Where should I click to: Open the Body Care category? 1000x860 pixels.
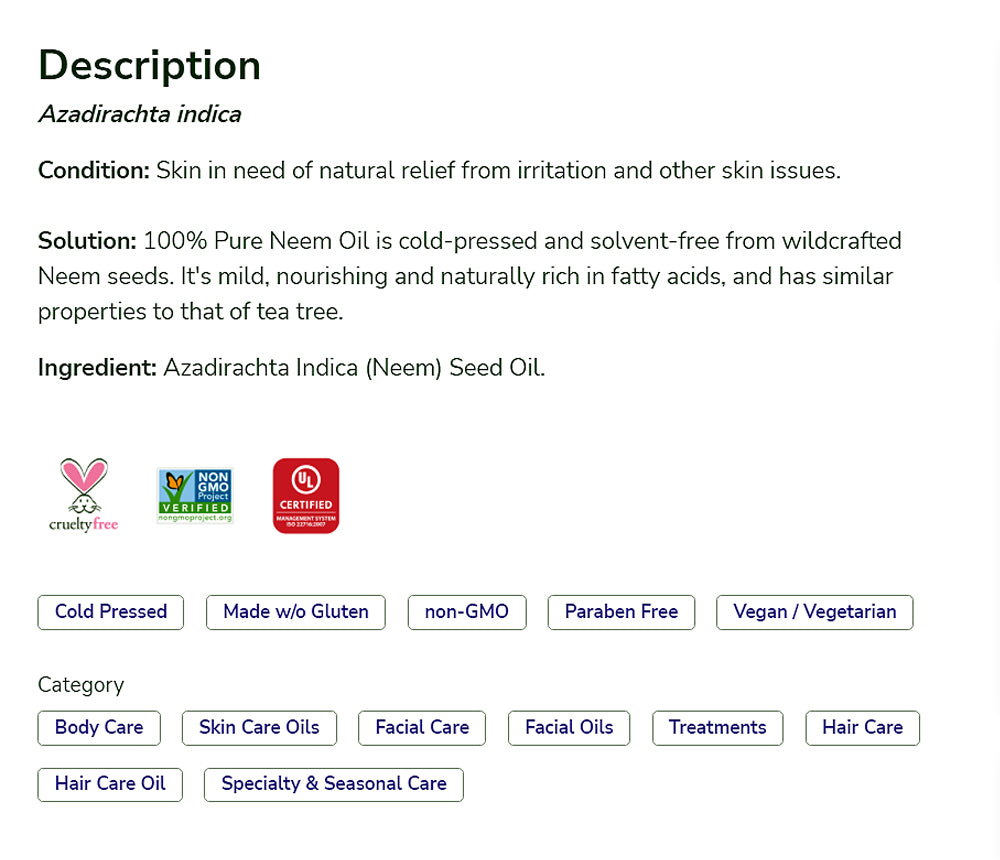99,728
